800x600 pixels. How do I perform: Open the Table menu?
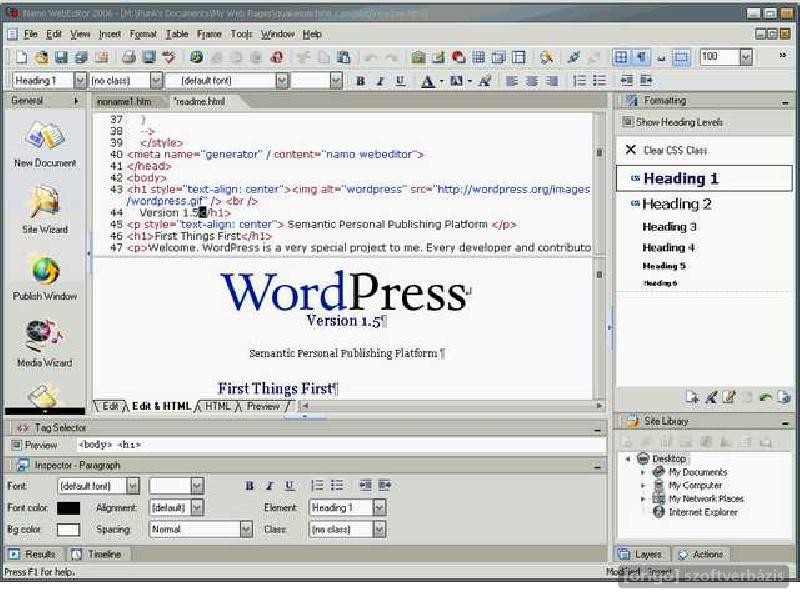177,34
